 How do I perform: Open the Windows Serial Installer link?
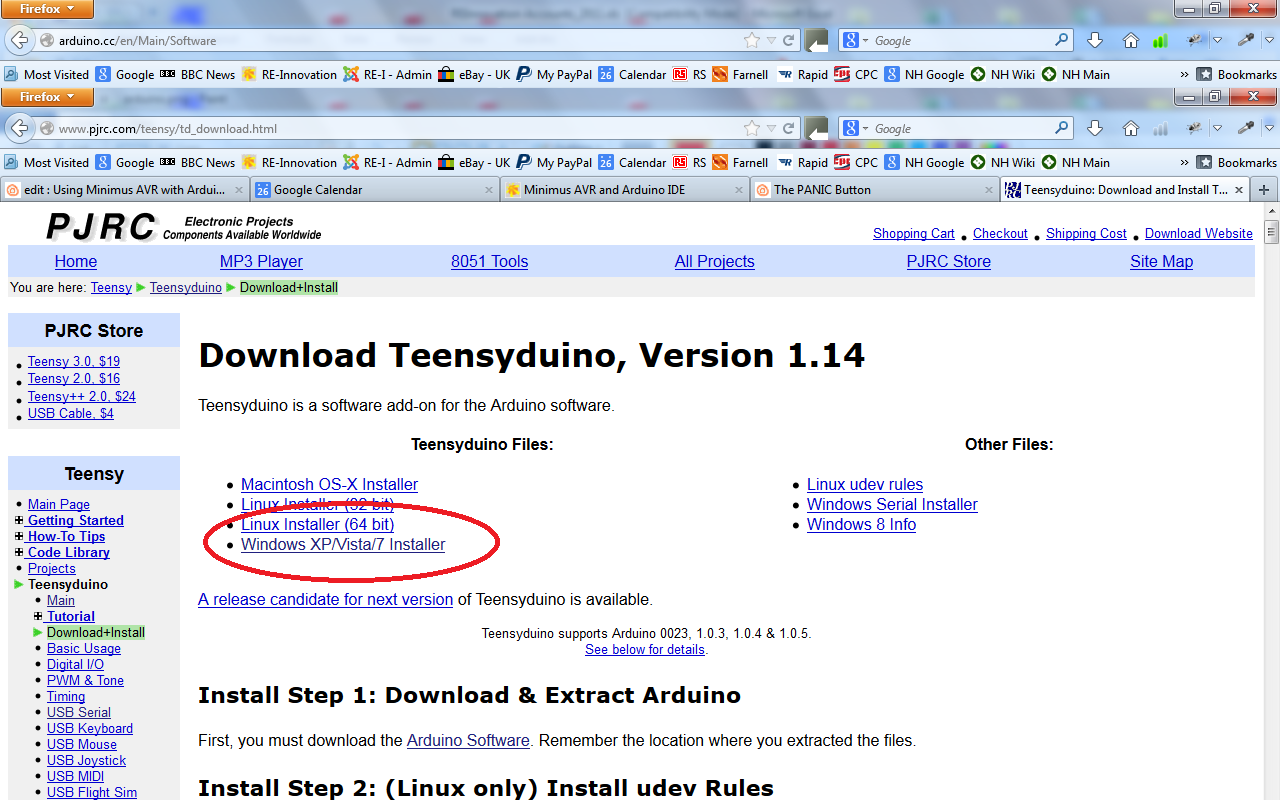(x=892, y=505)
